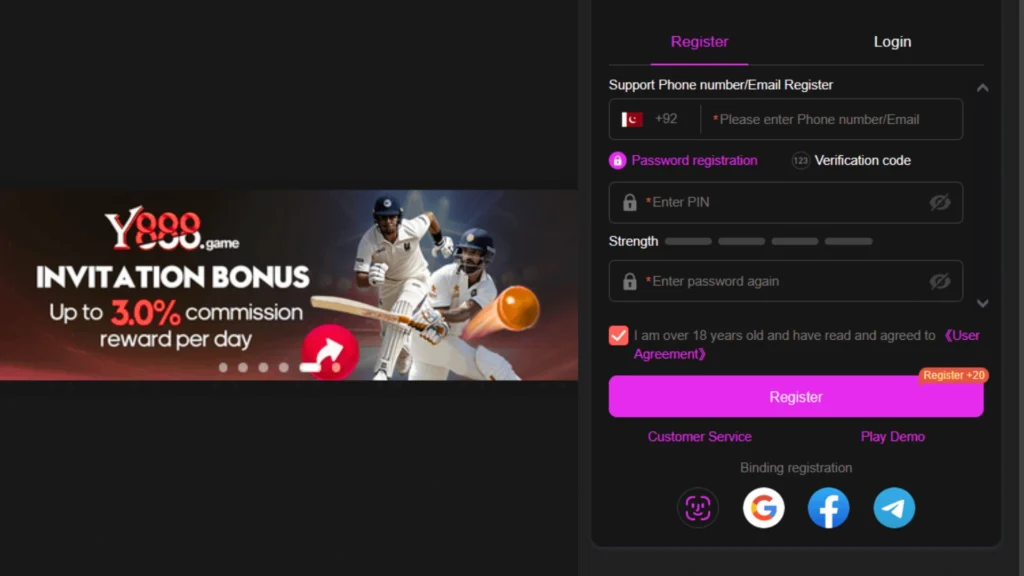
Task: Reveal the repeated password with eye icon
Action: click(940, 281)
